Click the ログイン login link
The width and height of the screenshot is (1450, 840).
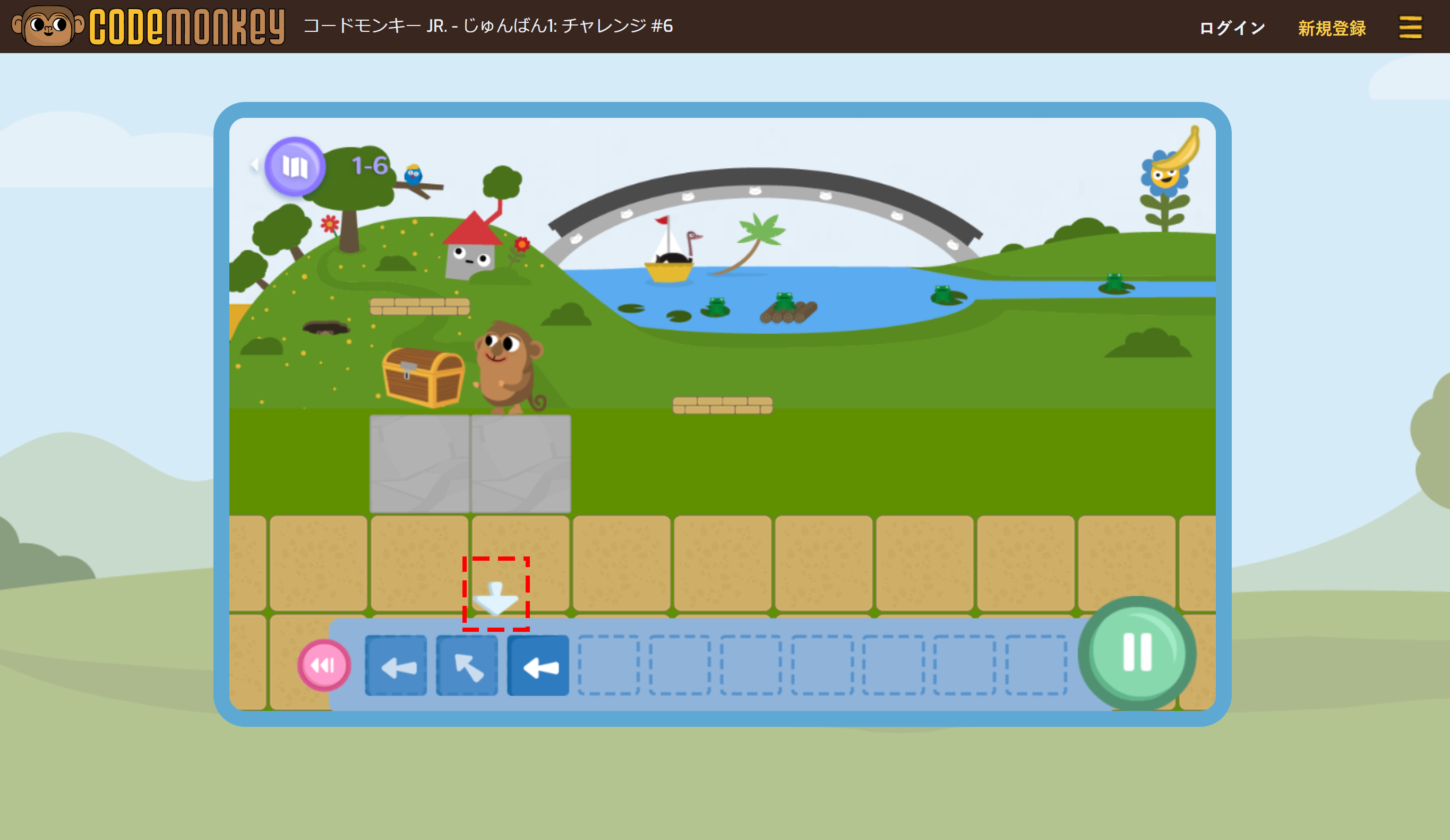point(1231,28)
